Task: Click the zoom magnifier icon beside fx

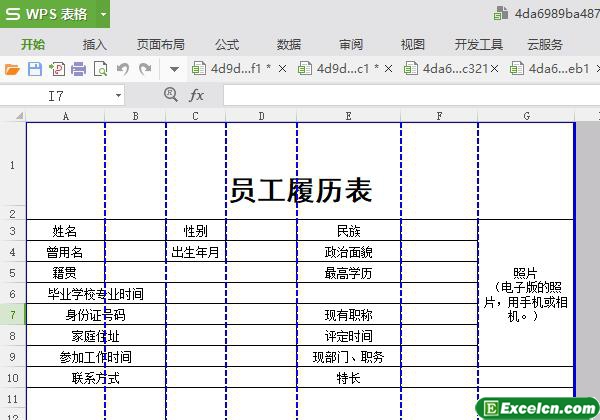Action: [x=171, y=94]
